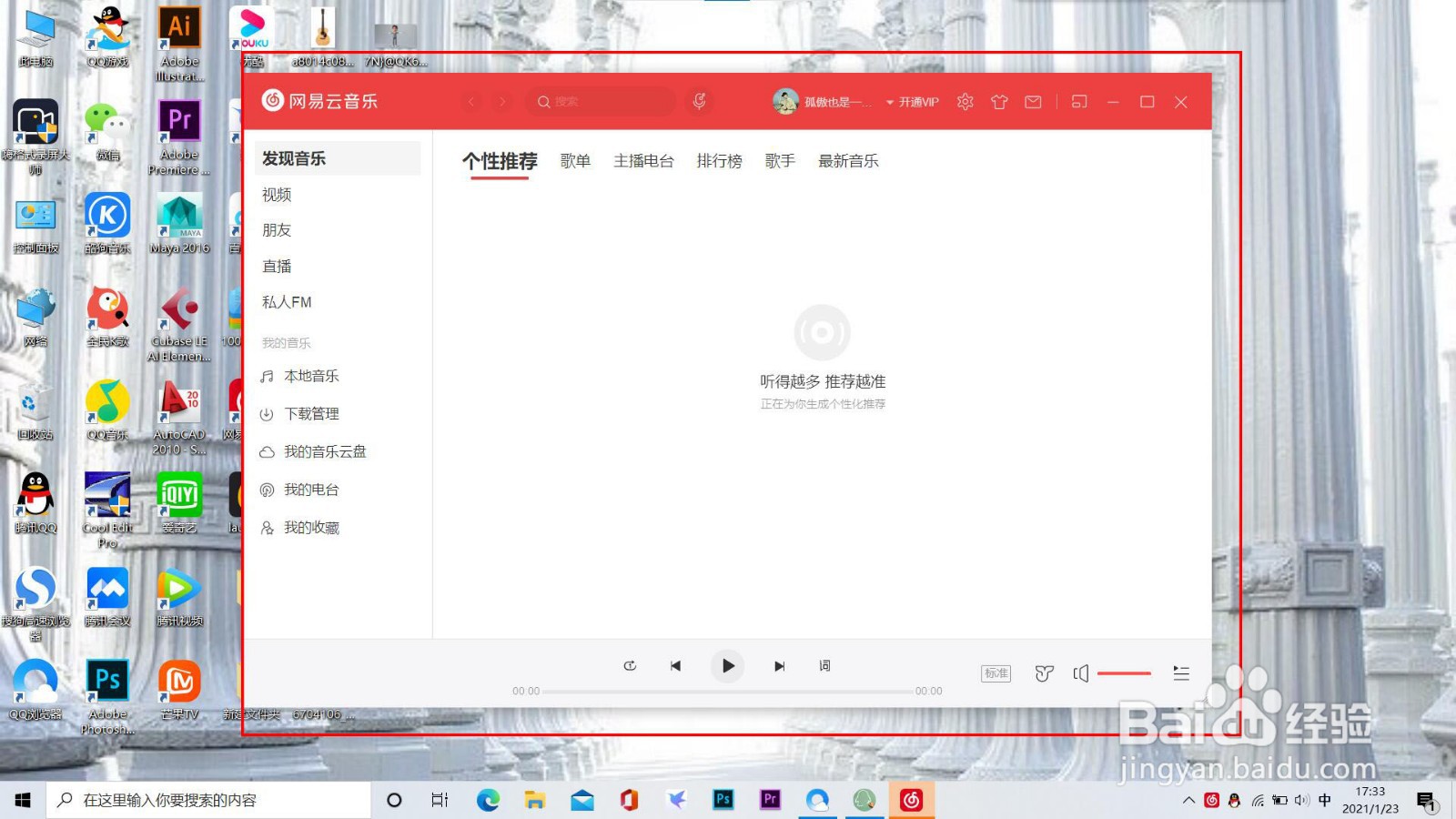Image resolution: width=1456 pixels, height=819 pixels.
Task: Adjust the red volume slider
Action: (x=1124, y=673)
